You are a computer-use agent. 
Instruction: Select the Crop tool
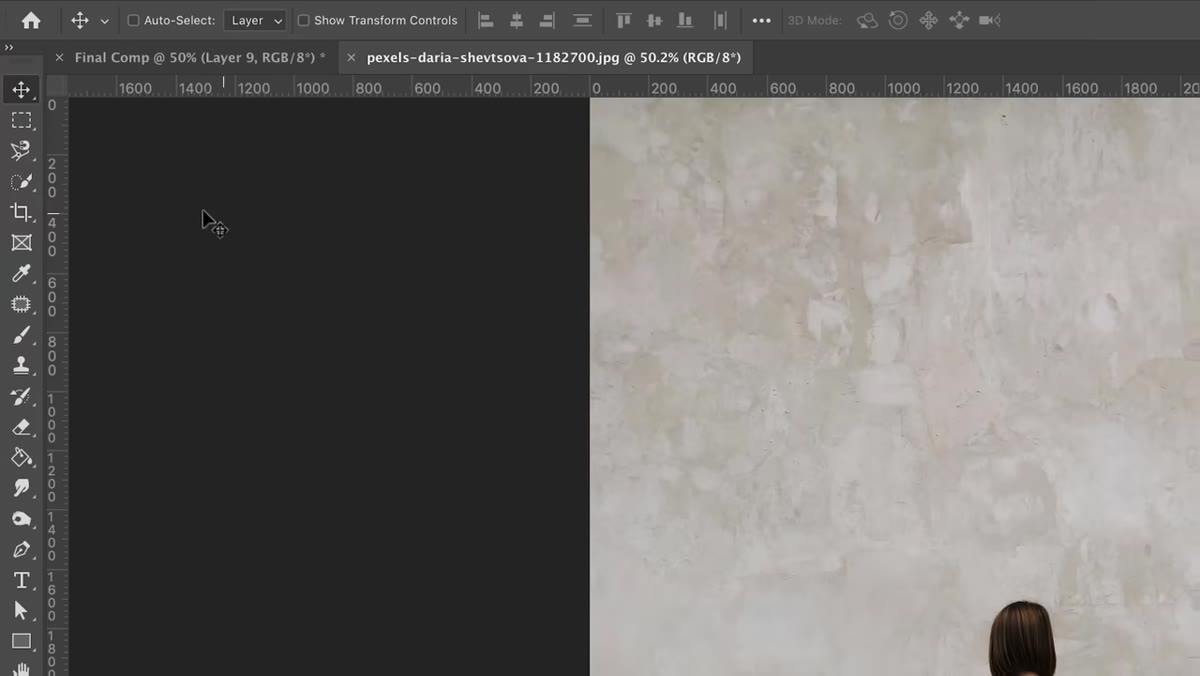click(x=21, y=212)
